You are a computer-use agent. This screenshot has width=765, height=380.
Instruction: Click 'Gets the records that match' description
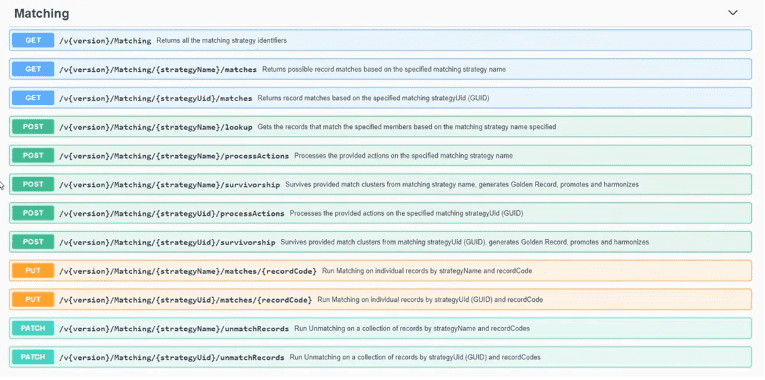pos(407,127)
